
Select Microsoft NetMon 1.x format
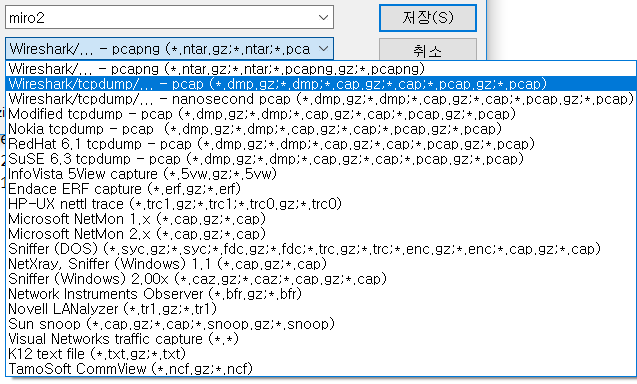pyautogui.click(x=321, y=219)
